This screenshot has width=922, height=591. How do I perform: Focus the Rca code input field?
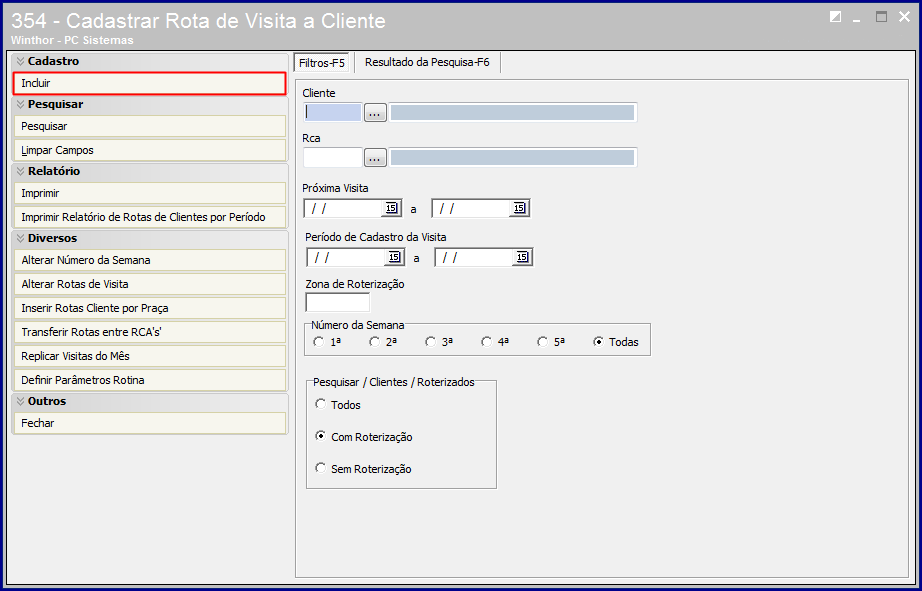coord(332,158)
